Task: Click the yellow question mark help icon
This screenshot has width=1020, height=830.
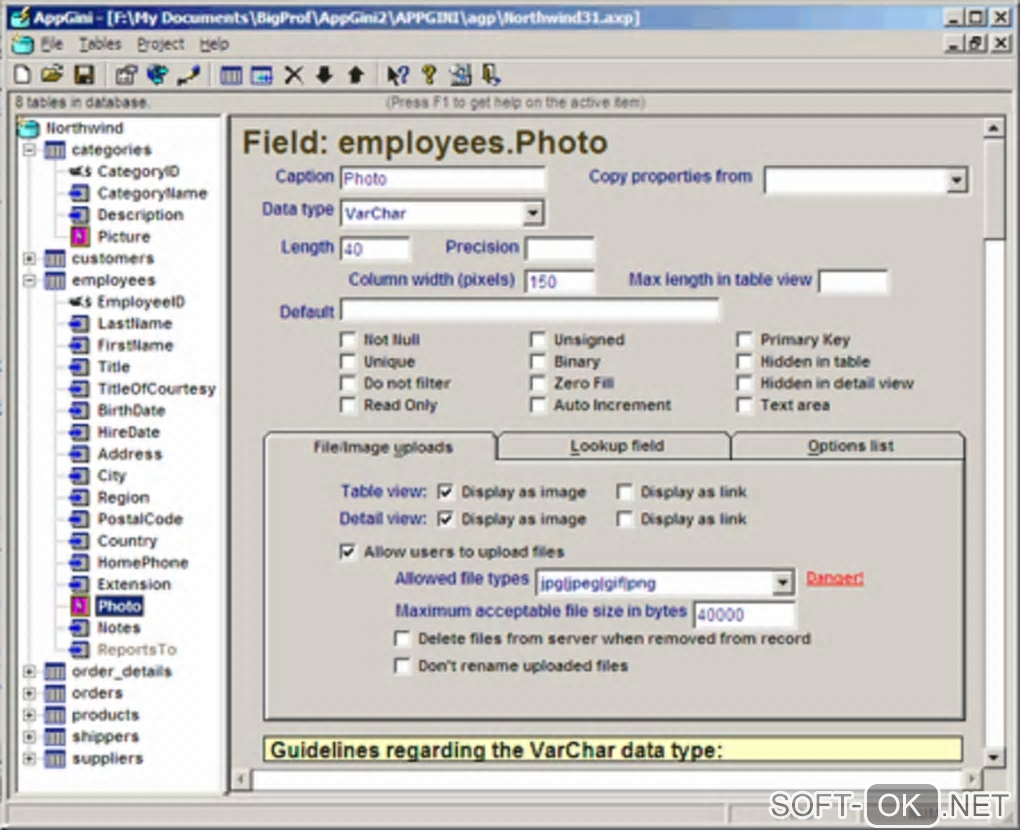Action: (429, 75)
